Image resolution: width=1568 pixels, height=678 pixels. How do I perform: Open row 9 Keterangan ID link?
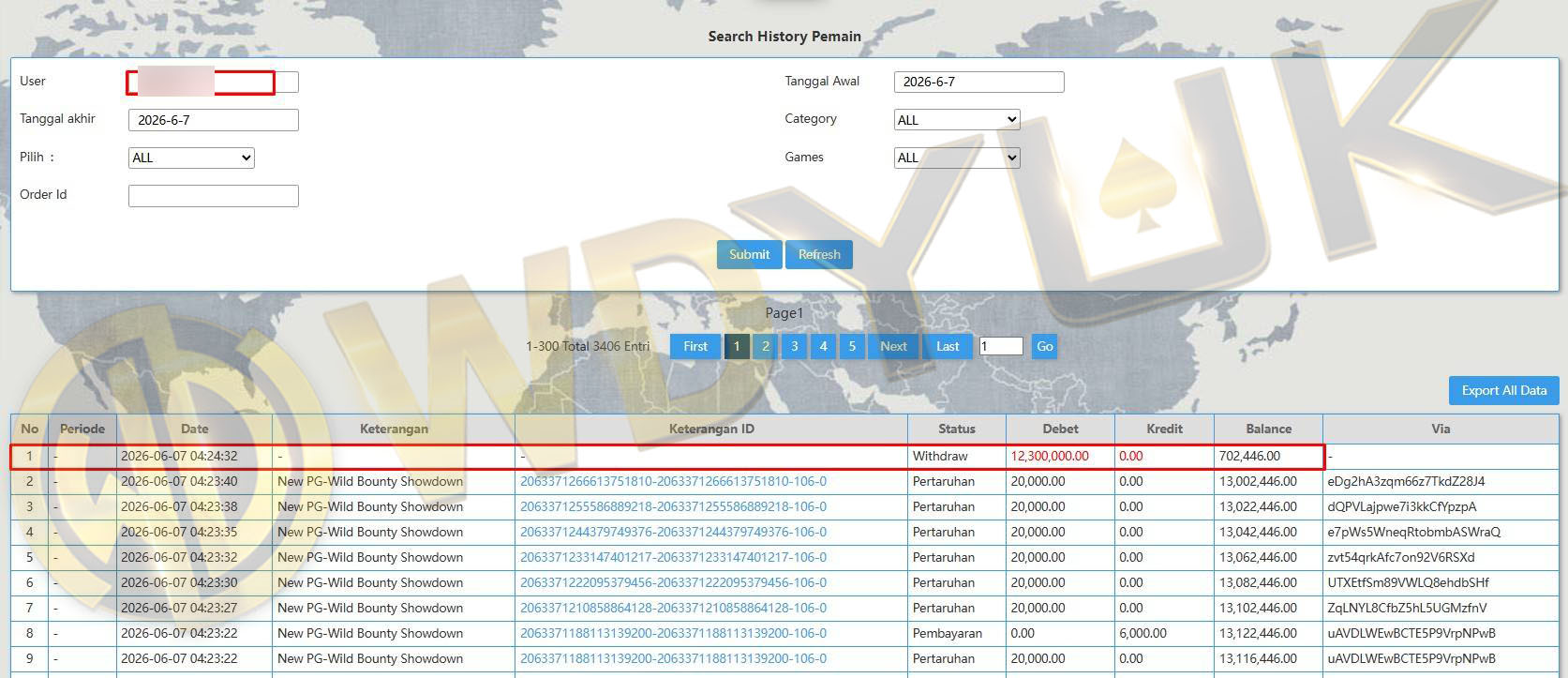(673, 658)
